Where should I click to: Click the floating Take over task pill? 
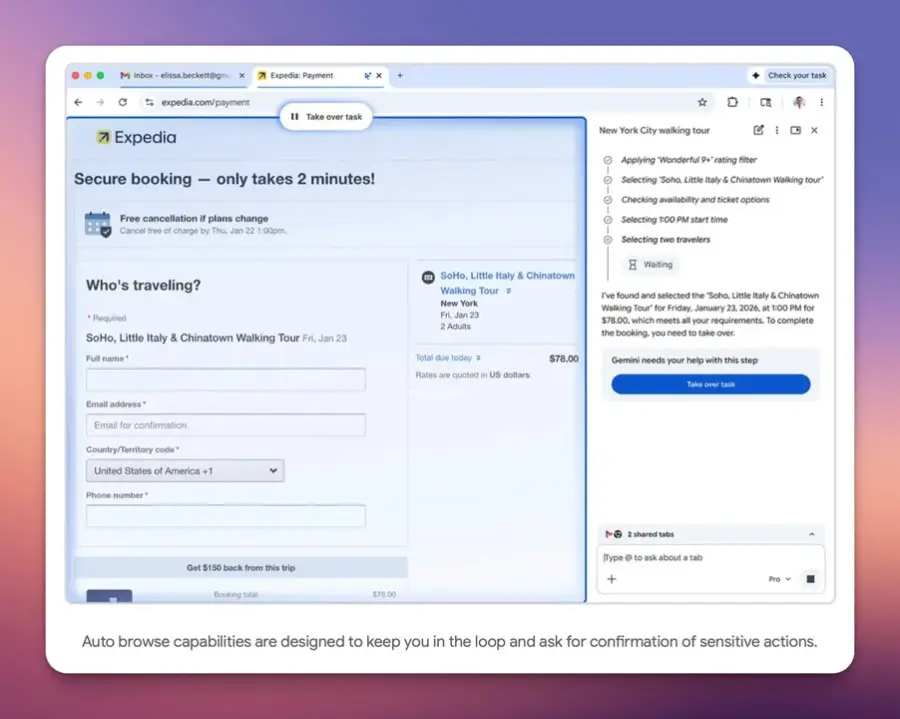(326, 116)
